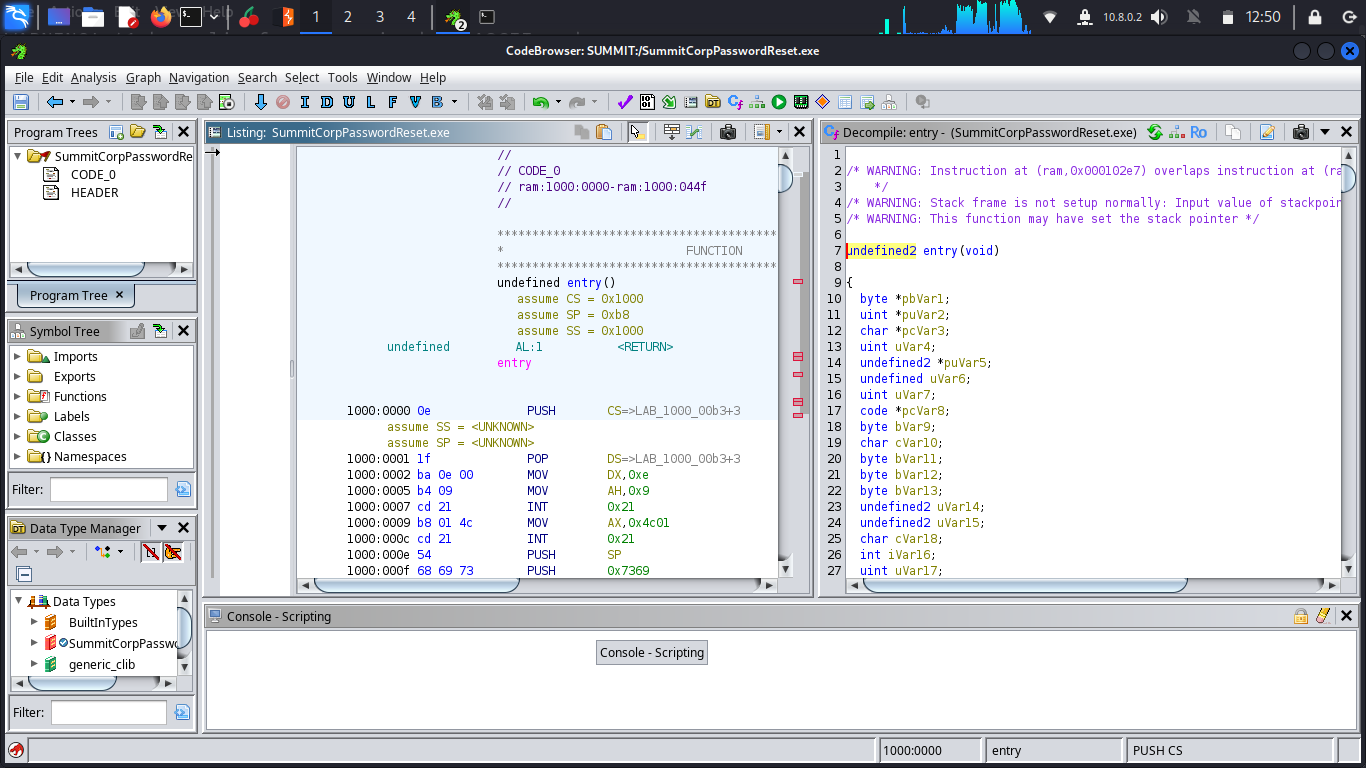
Task: Click the Decompile 'Ro' read-only toggle
Action: click(x=1198, y=132)
